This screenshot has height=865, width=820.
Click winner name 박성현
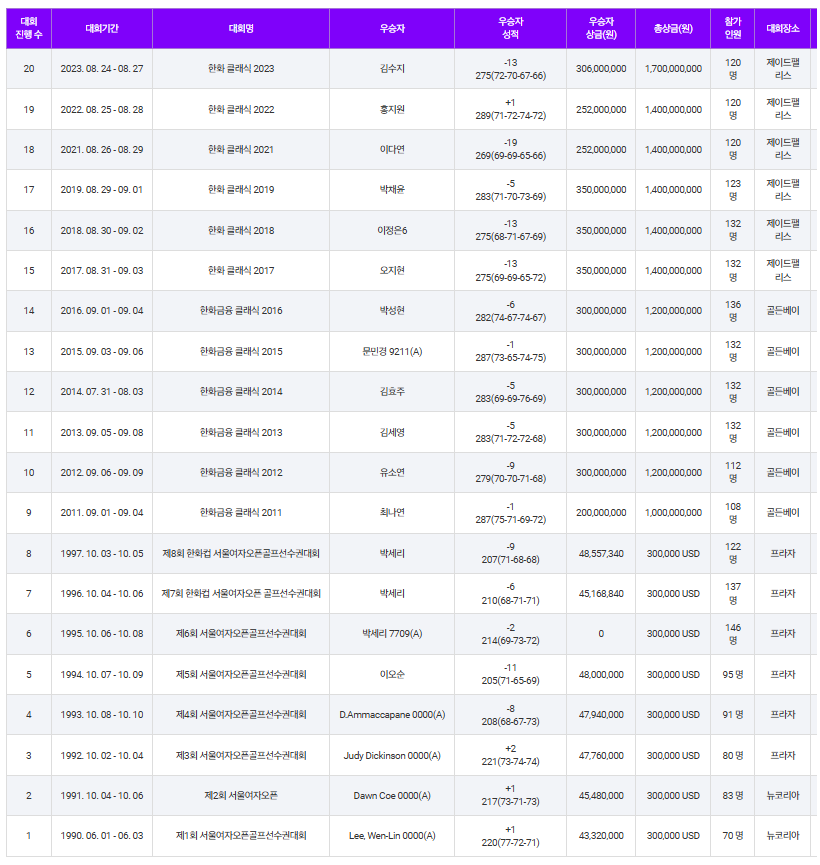(392, 311)
